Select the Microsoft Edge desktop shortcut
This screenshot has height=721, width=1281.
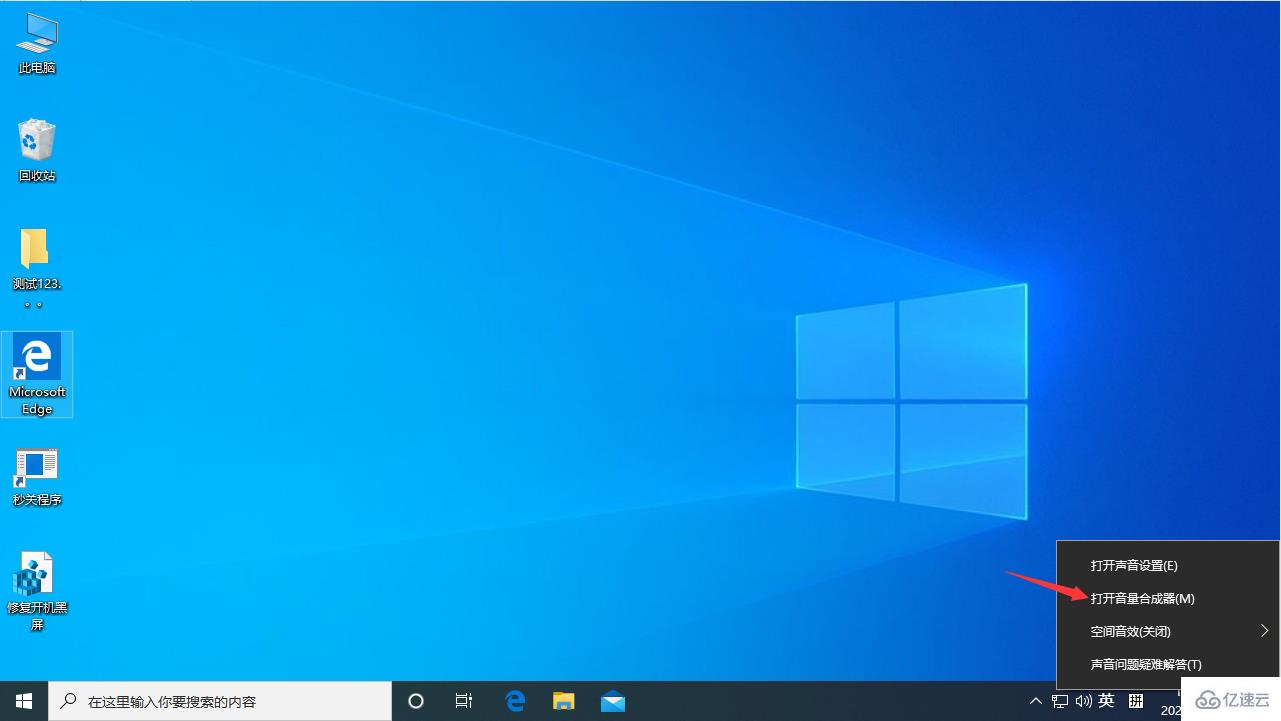click(x=37, y=374)
